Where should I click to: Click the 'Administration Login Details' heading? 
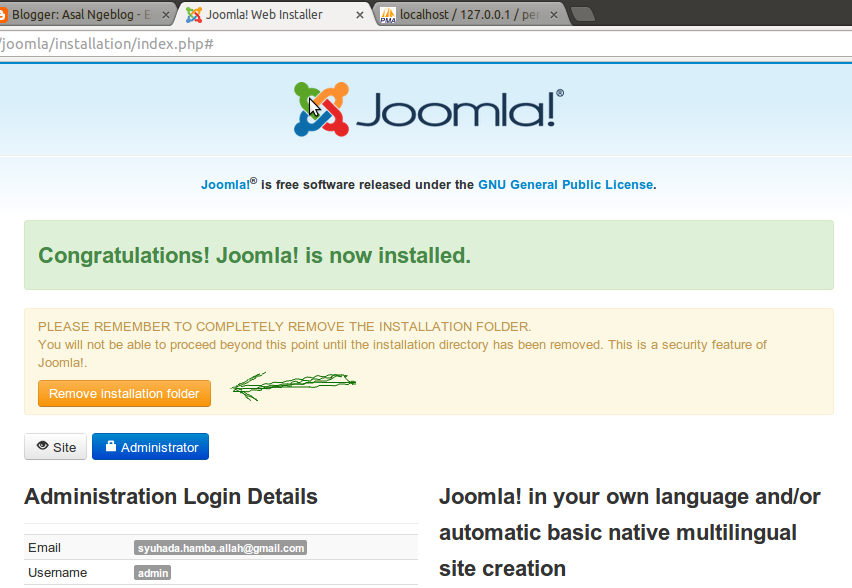coord(171,497)
